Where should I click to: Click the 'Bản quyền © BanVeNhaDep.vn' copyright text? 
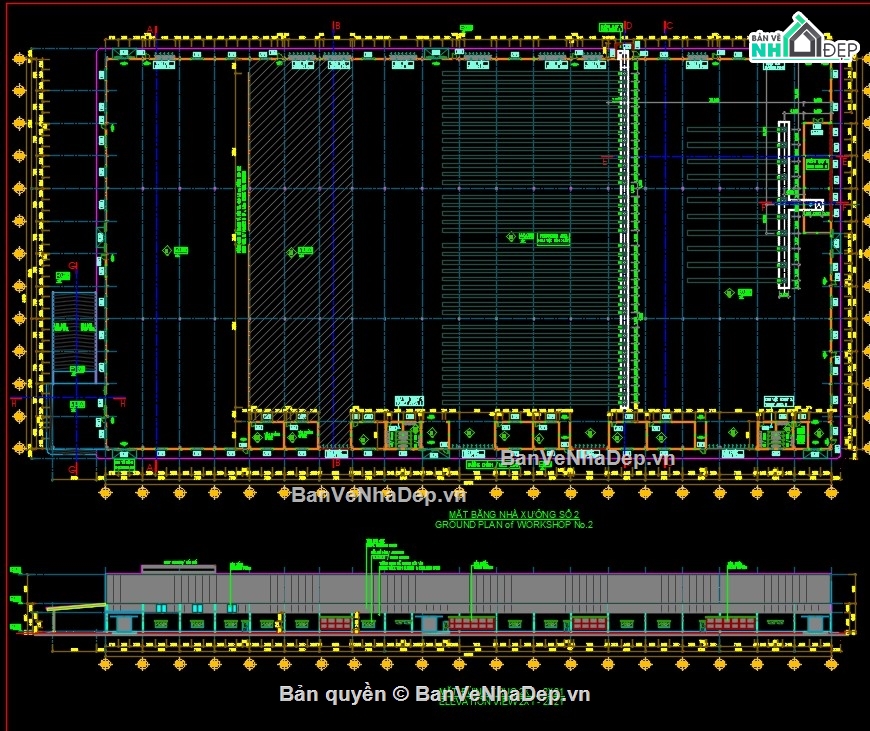coord(434,694)
